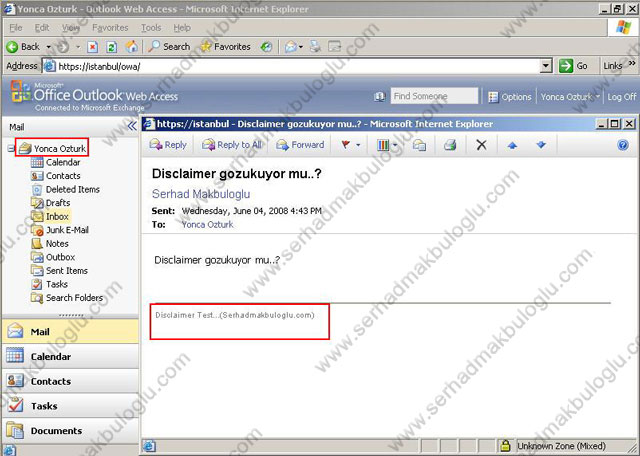Switch to the Mail module button
Viewport: 640px width, 456px height.
pyautogui.click(x=70, y=331)
